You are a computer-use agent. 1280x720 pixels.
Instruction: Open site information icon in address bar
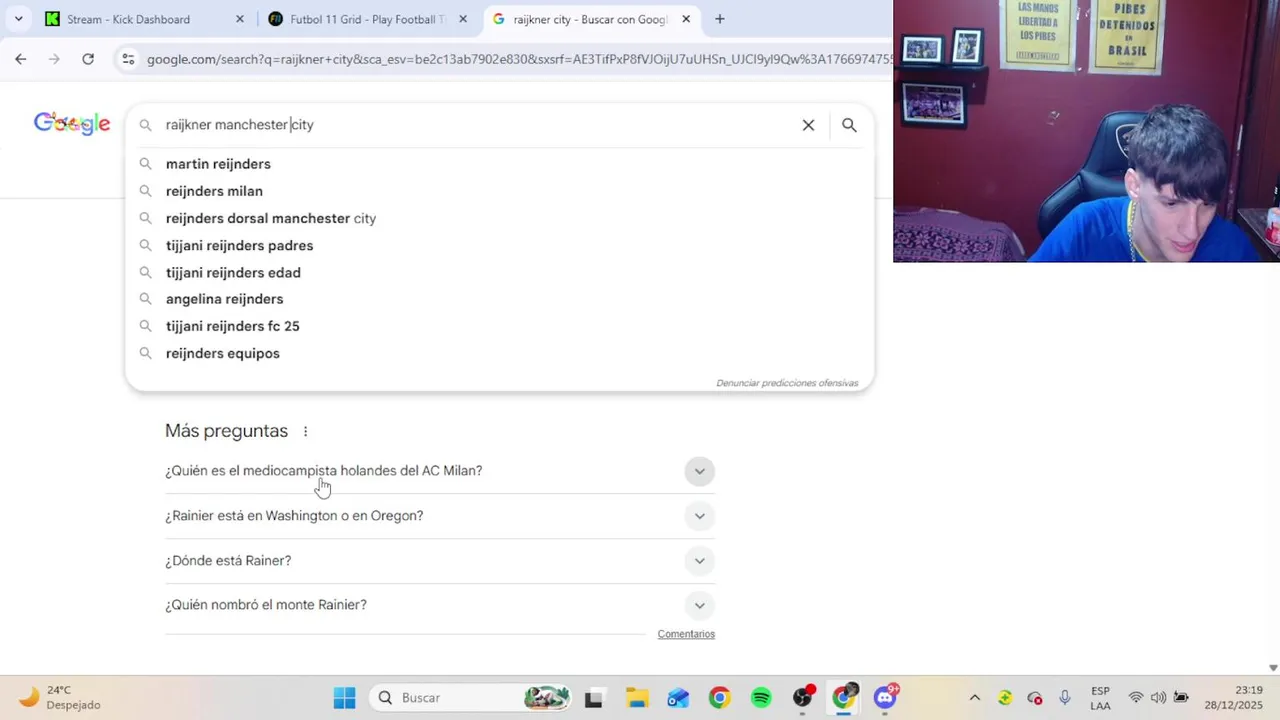pos(128,59)
